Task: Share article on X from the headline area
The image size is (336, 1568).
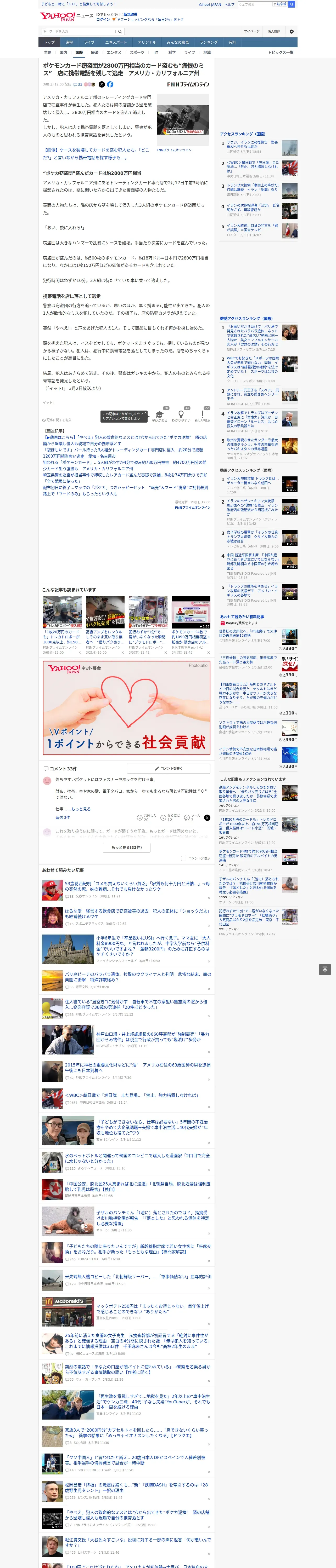Action: pos(102,85)
